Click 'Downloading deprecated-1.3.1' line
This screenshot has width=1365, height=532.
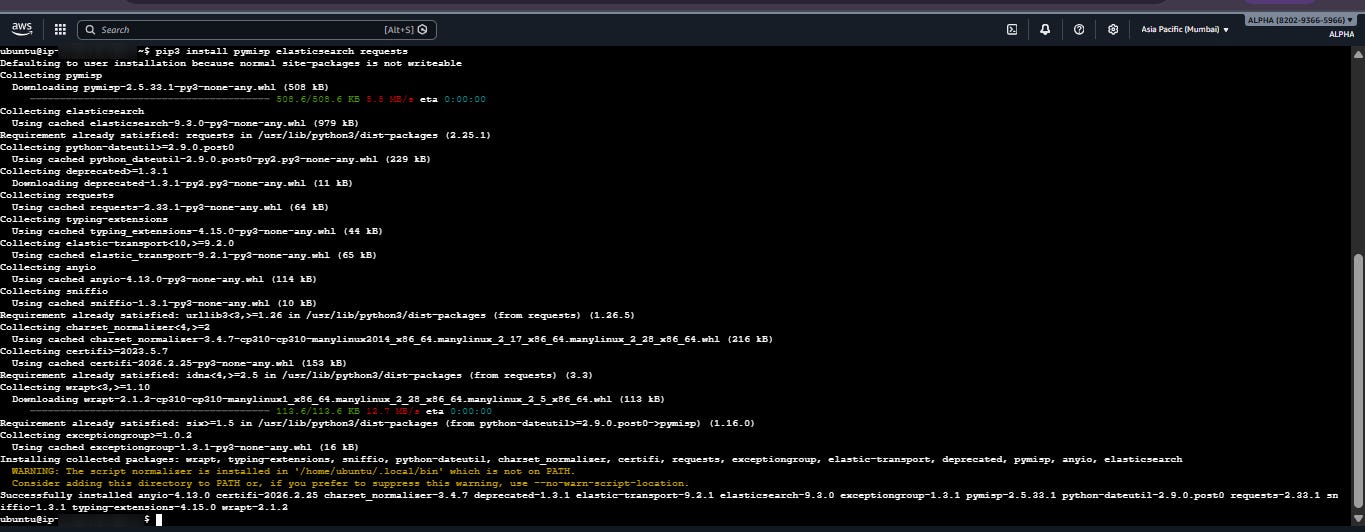(182, 183)
